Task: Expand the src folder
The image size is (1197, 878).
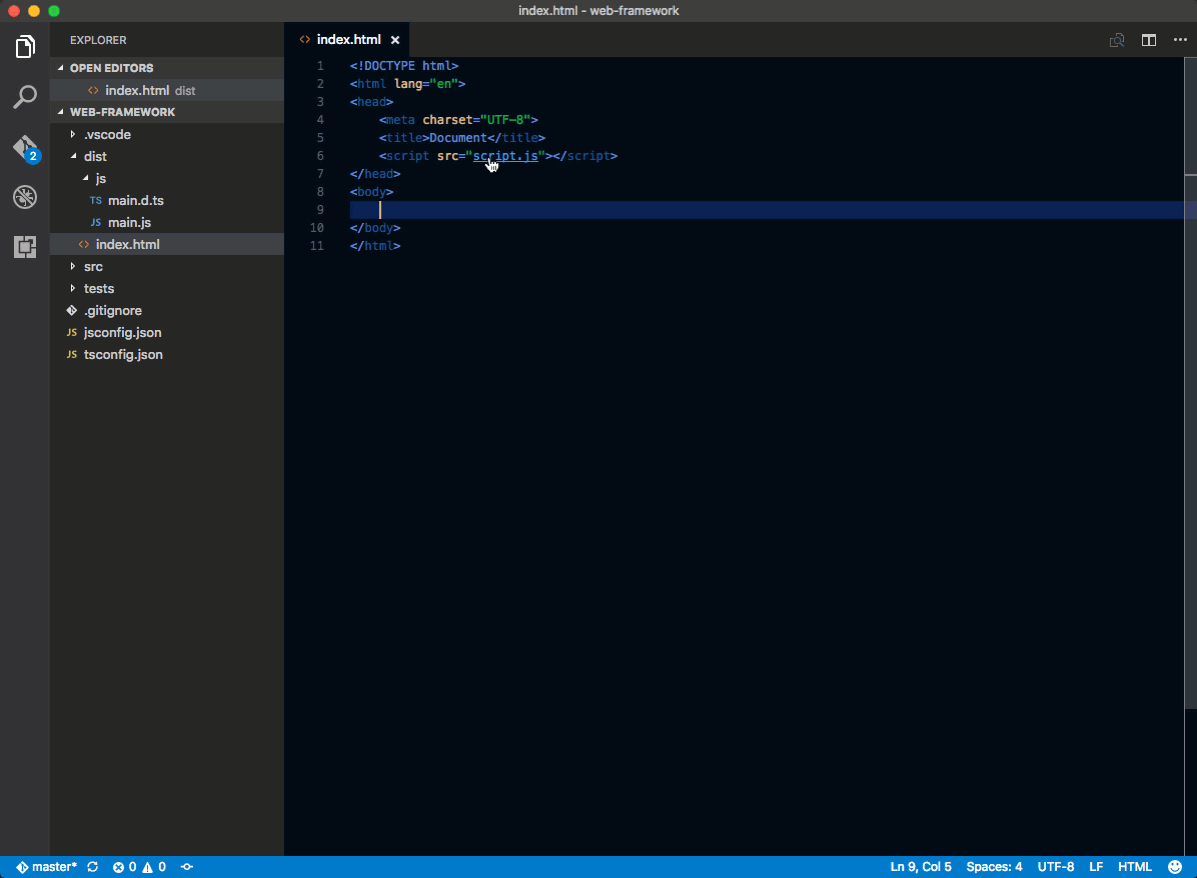Action: [x=92, y=266]
